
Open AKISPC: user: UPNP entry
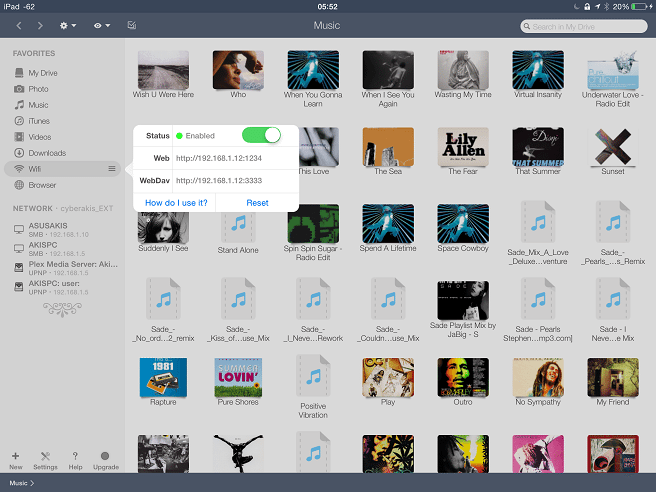63,287
